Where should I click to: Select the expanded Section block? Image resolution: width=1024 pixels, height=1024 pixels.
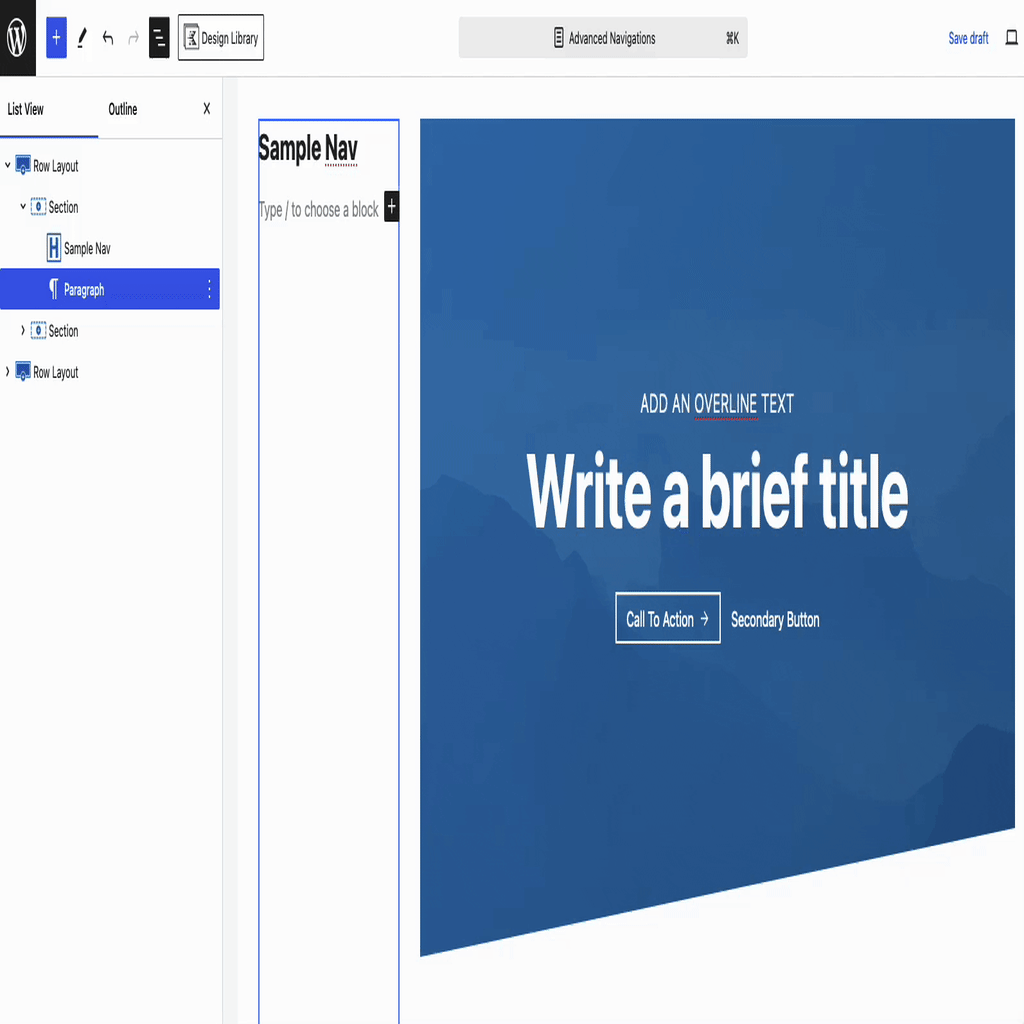tap(63, 207)
